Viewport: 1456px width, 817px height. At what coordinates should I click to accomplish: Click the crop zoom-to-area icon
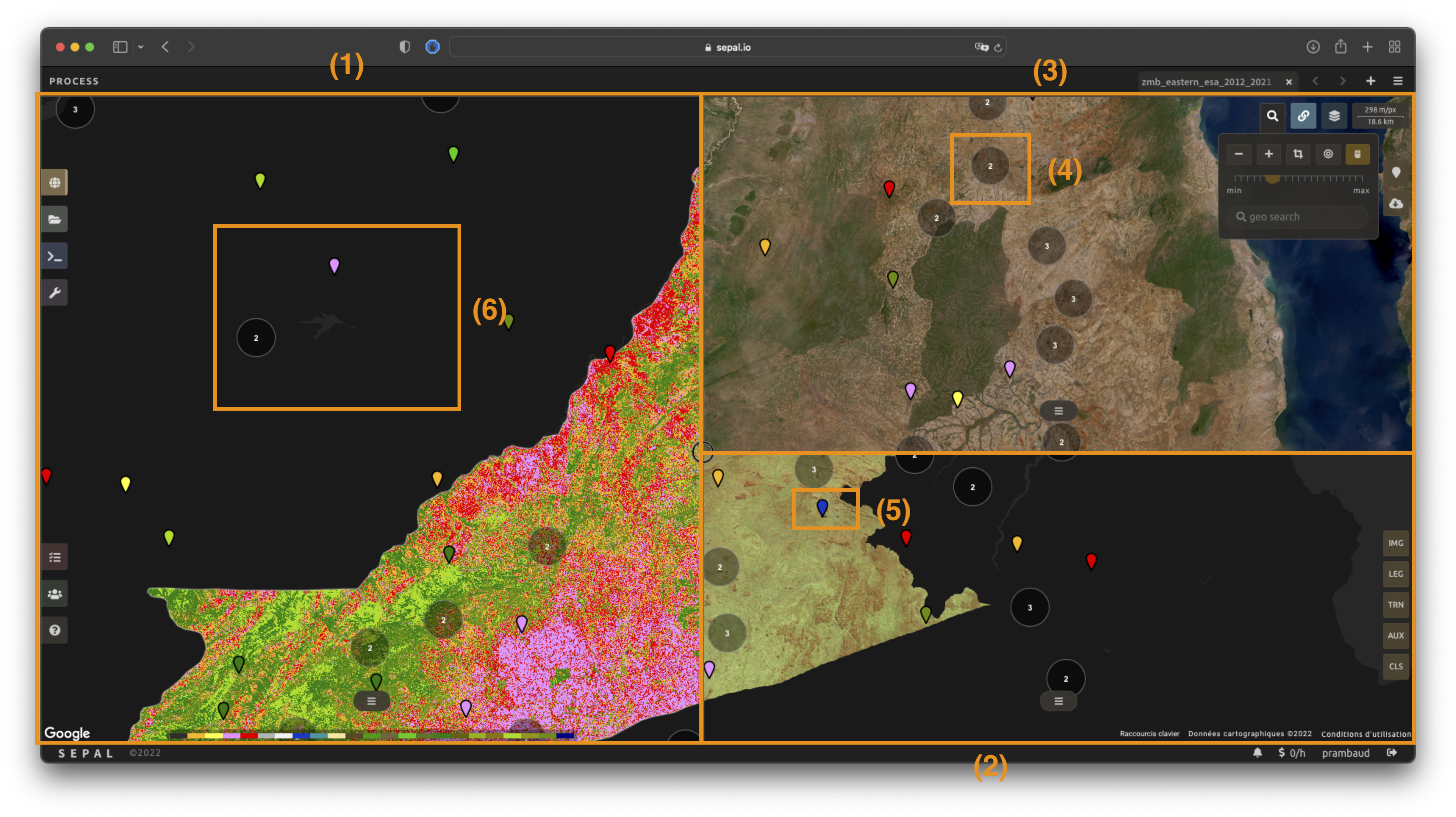1298,154
